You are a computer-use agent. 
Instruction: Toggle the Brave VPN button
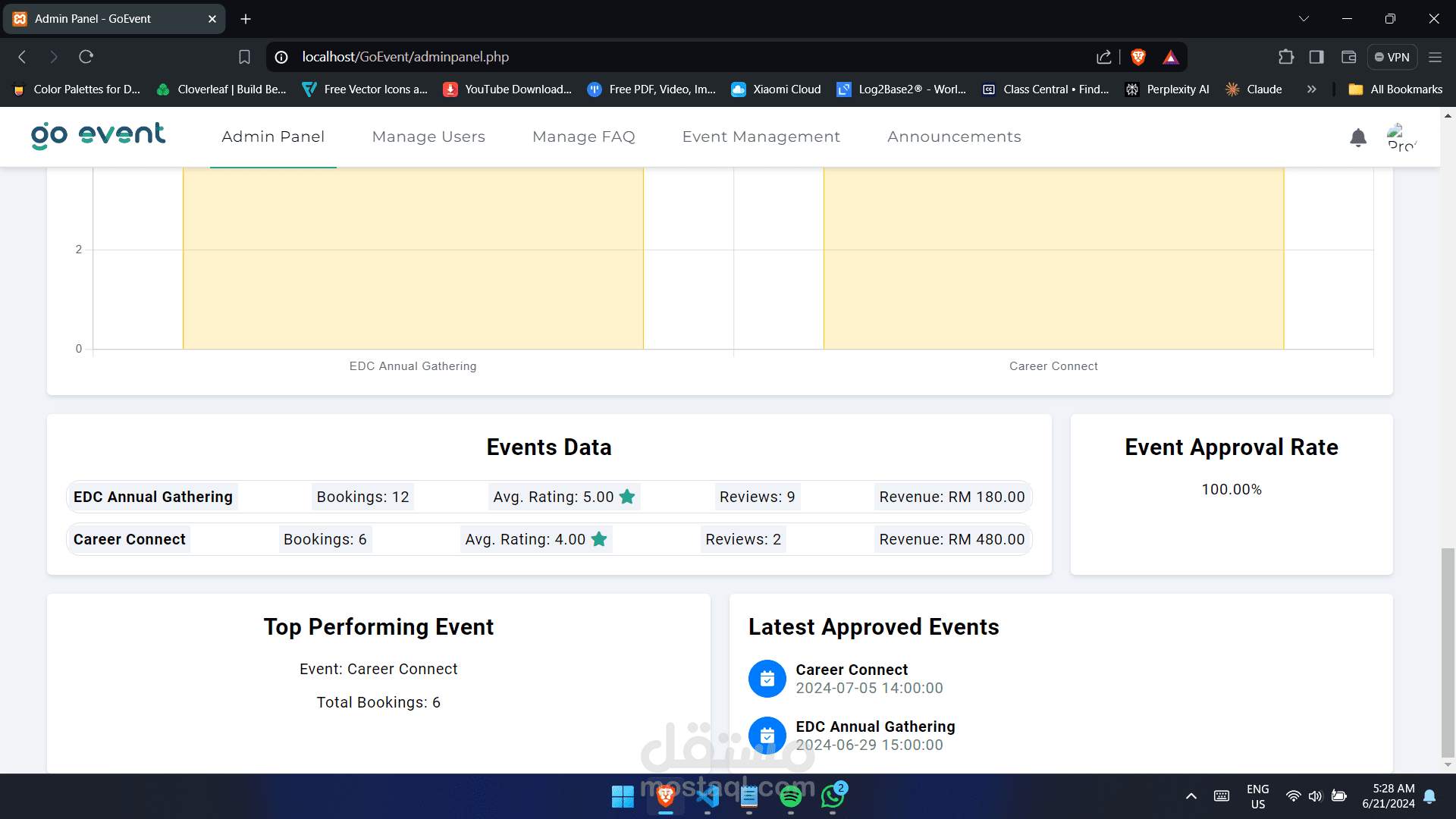[1392, 57]
